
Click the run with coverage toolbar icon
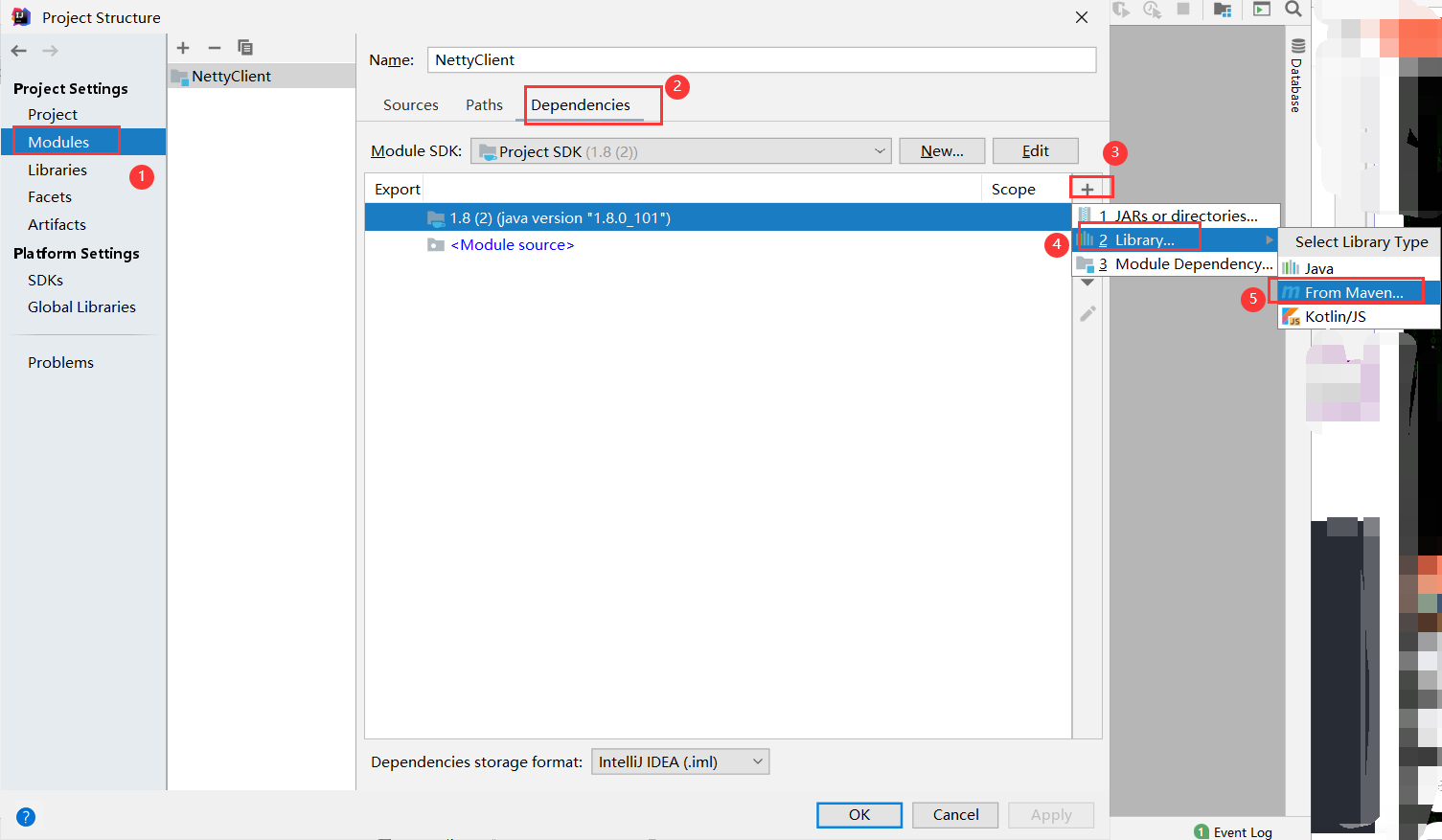pyautogui.click(x=1121, y=10)
